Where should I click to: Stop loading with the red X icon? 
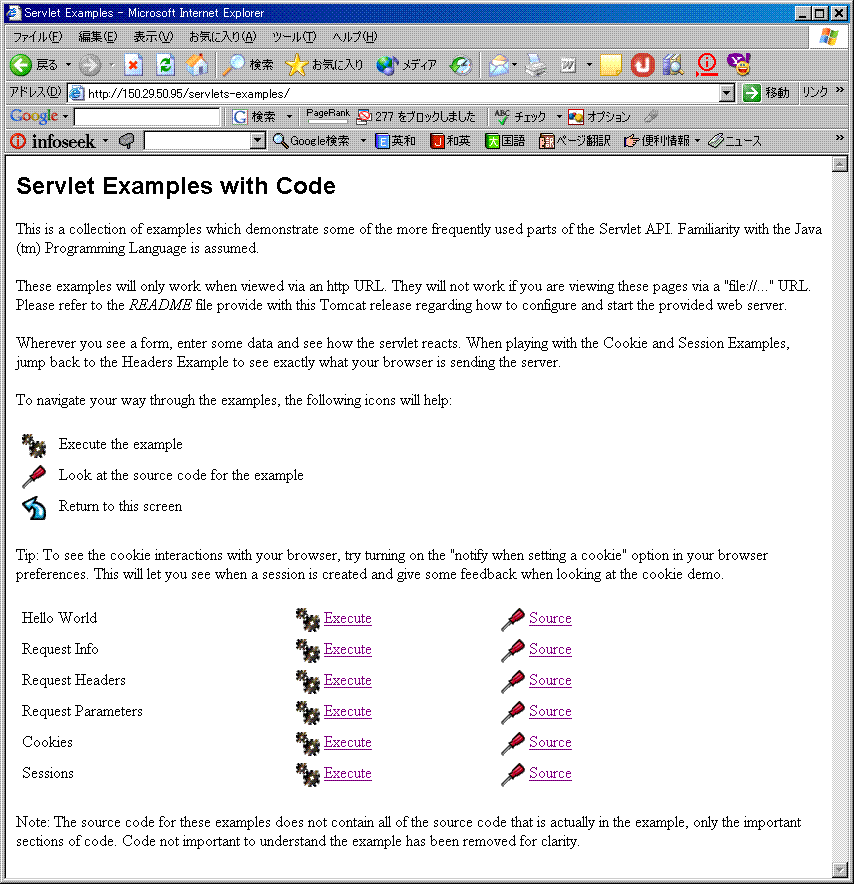click(133, 65)
